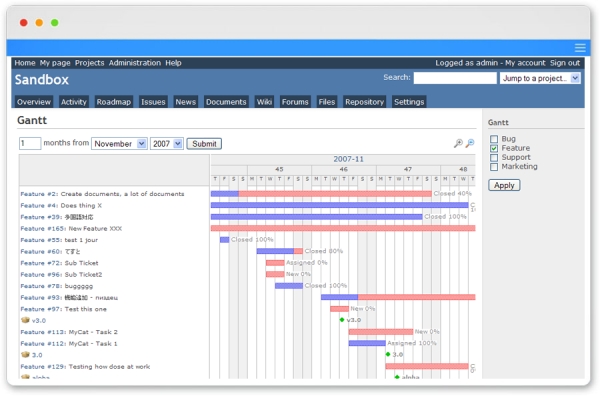The width and height of the screenshot is (600, 396).
Task: Click the 2007-11 month header link
Action: [348, 159]
